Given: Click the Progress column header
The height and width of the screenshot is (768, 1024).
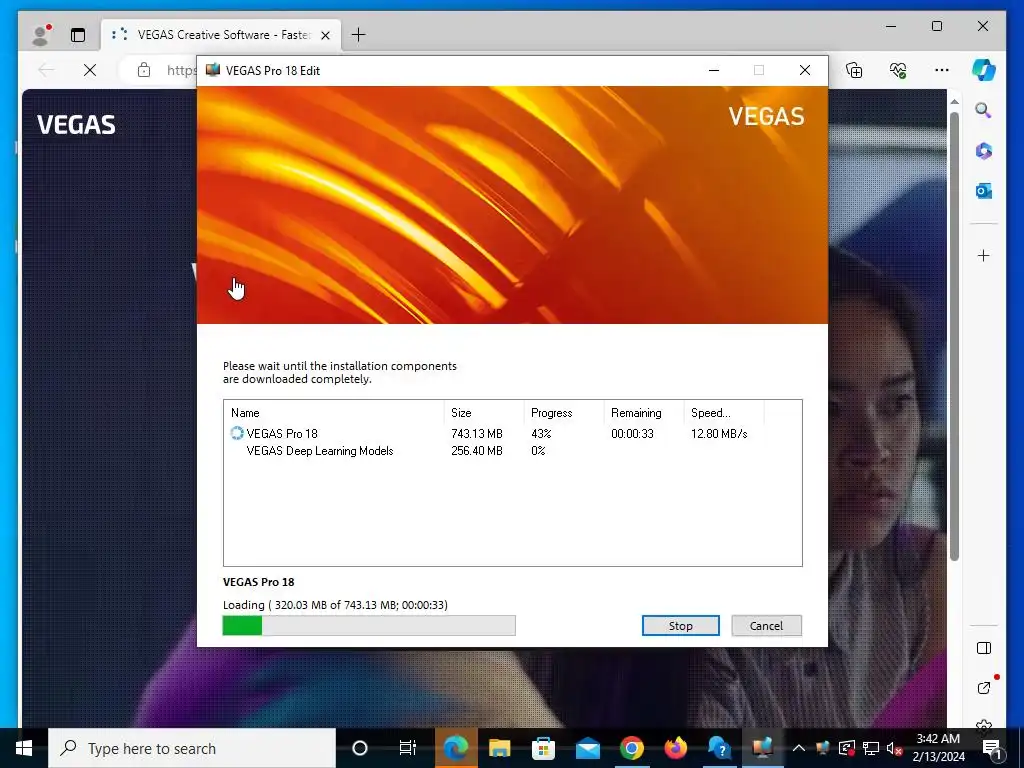Looking at the screenshot, I should click(564, 413).
